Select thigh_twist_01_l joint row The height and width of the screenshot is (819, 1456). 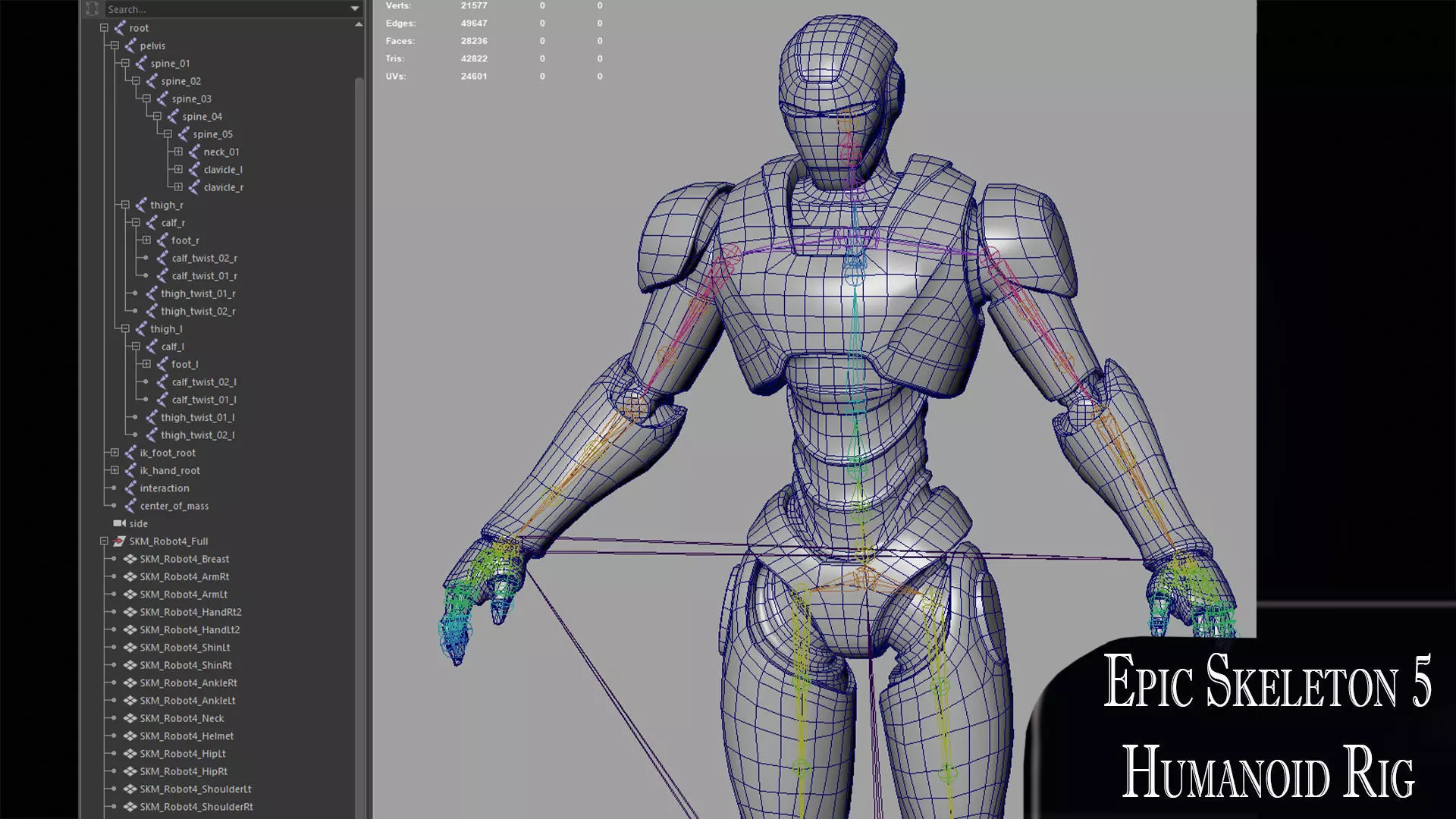pos(197,417)
